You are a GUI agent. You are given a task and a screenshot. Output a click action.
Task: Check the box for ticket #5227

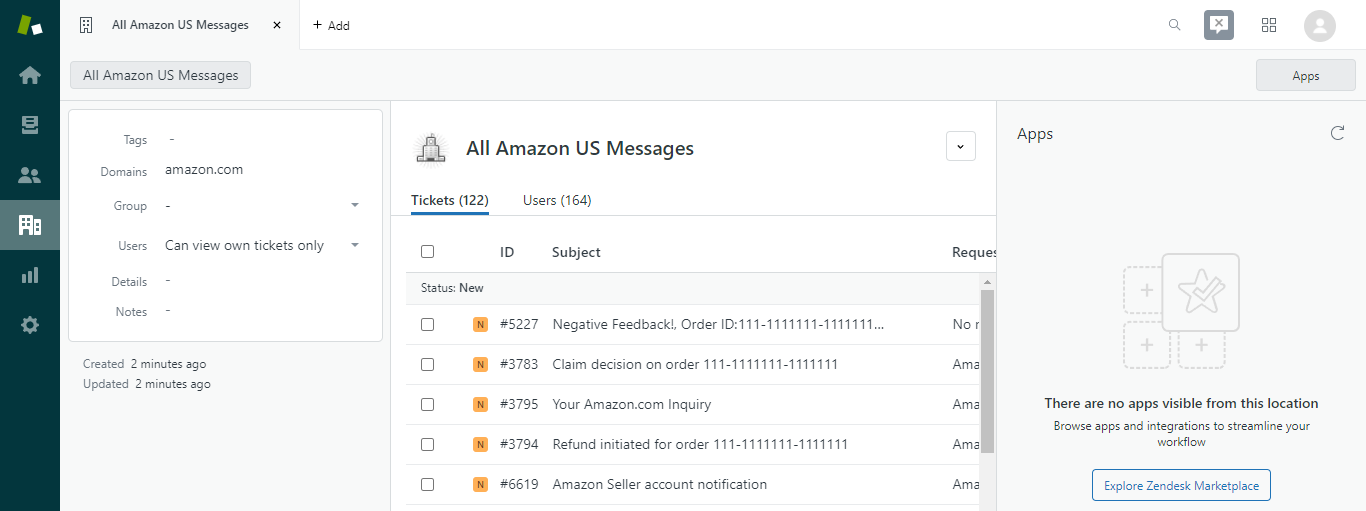(x=428, y=324)
